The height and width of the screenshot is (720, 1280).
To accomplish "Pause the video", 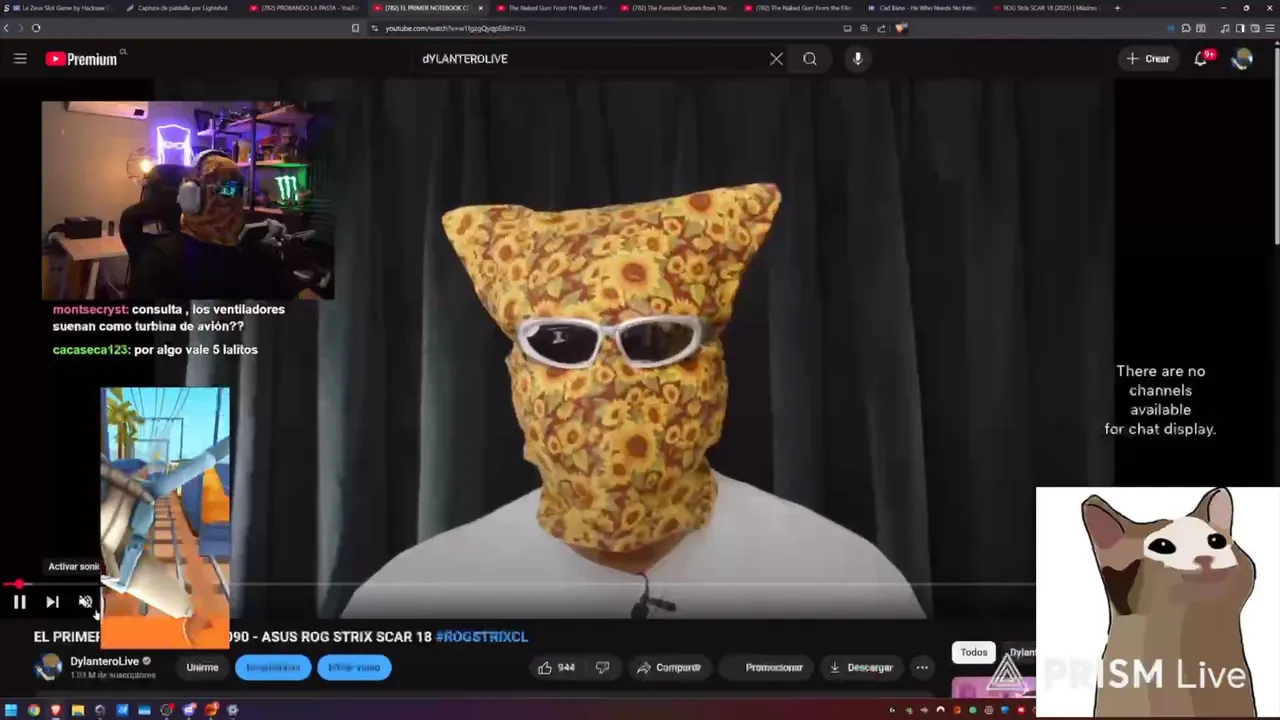I will click(x=19, y=602).
